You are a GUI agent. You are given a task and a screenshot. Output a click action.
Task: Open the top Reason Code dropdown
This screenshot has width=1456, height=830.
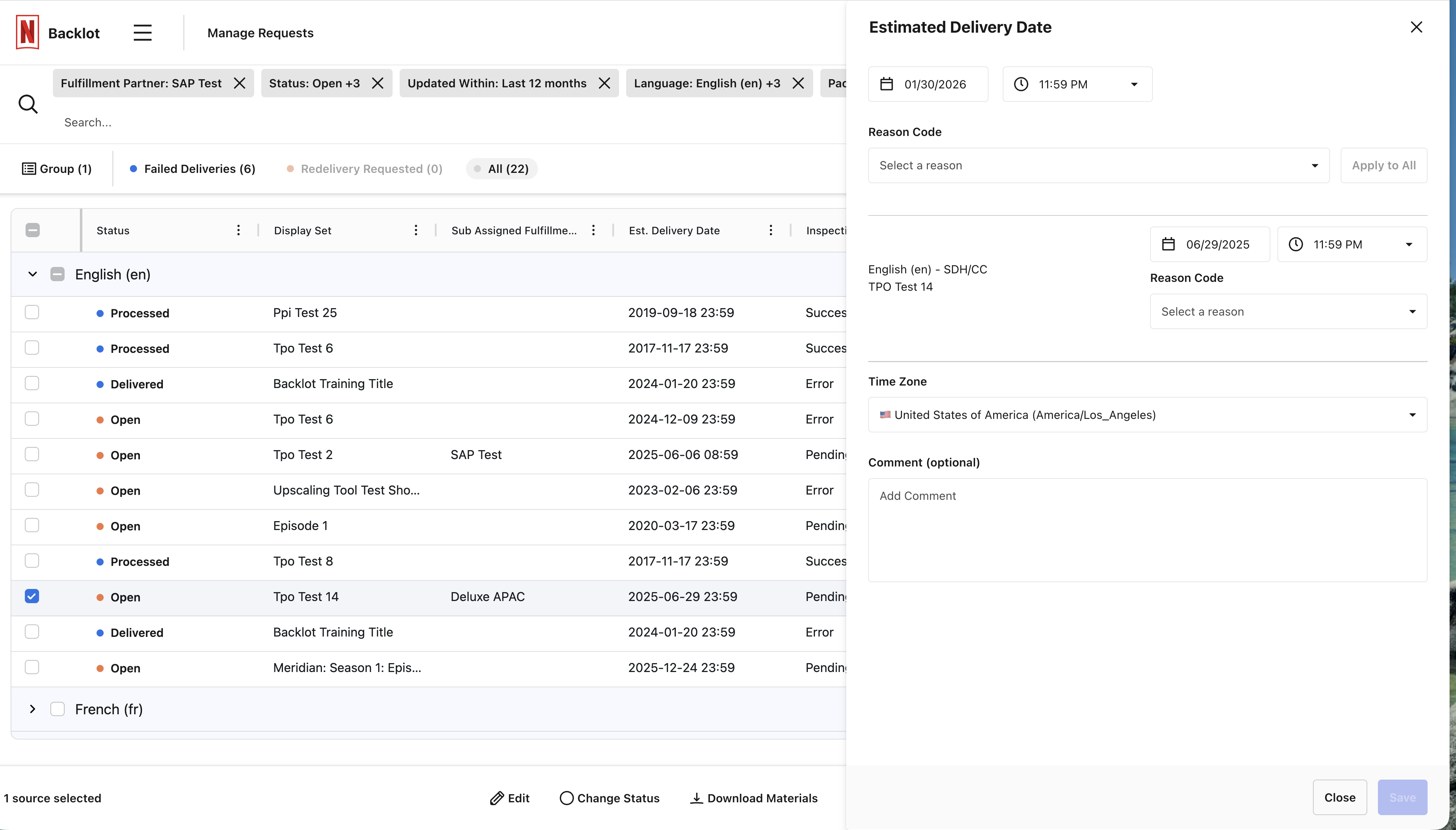click(1098, 165)
